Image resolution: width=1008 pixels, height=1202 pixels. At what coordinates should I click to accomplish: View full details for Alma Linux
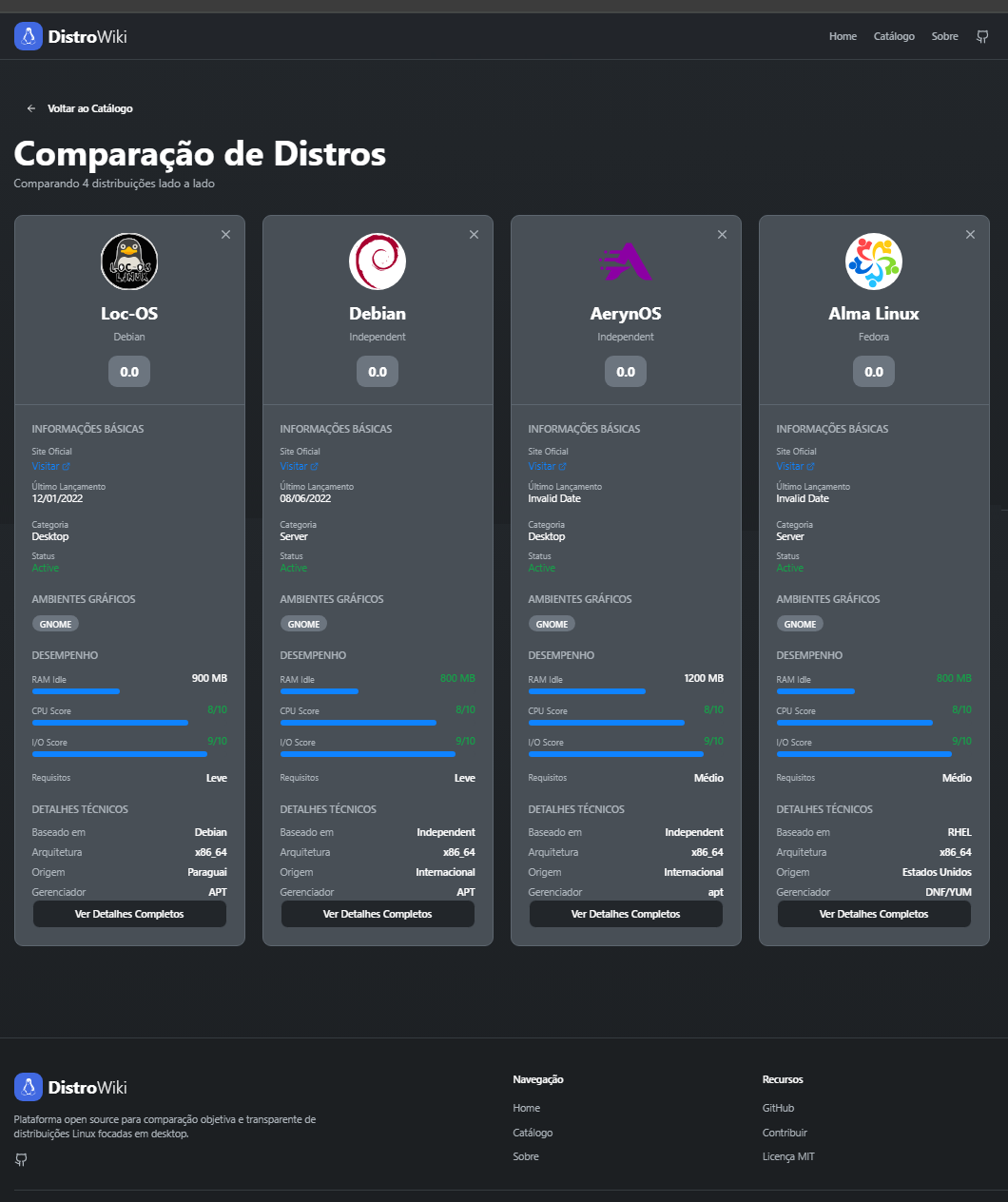pyautogui.click(x=874, y=914)
